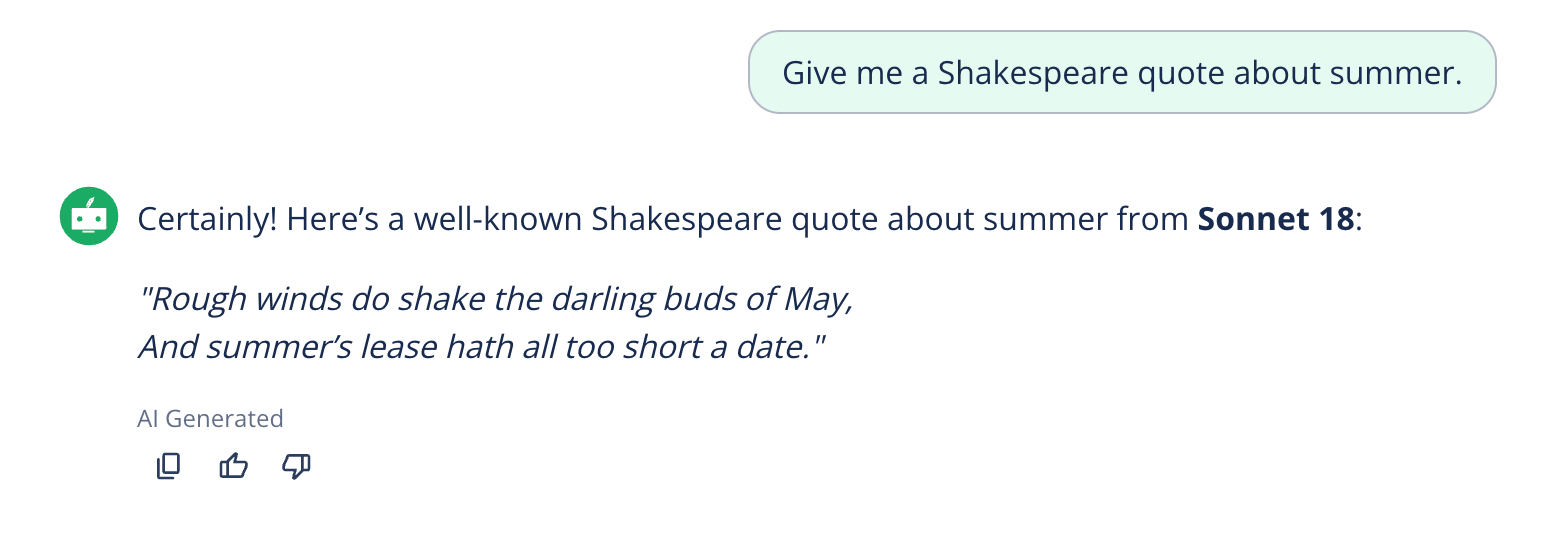The width and height of the screenshot is (1548, 544).
Task: Click the "AI Generated" label
Action: pos(210,419)
